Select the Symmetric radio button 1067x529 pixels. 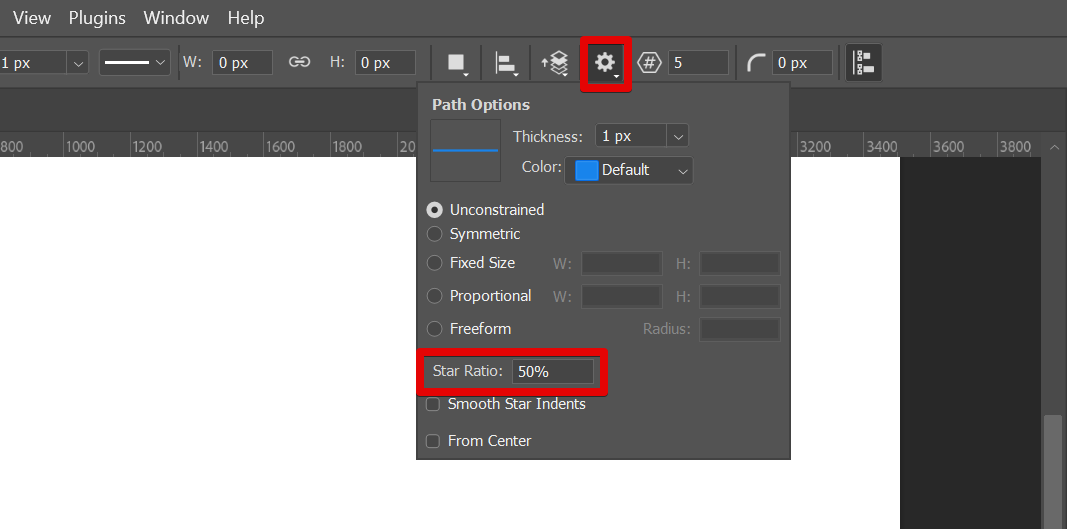(x=435, y=234)
